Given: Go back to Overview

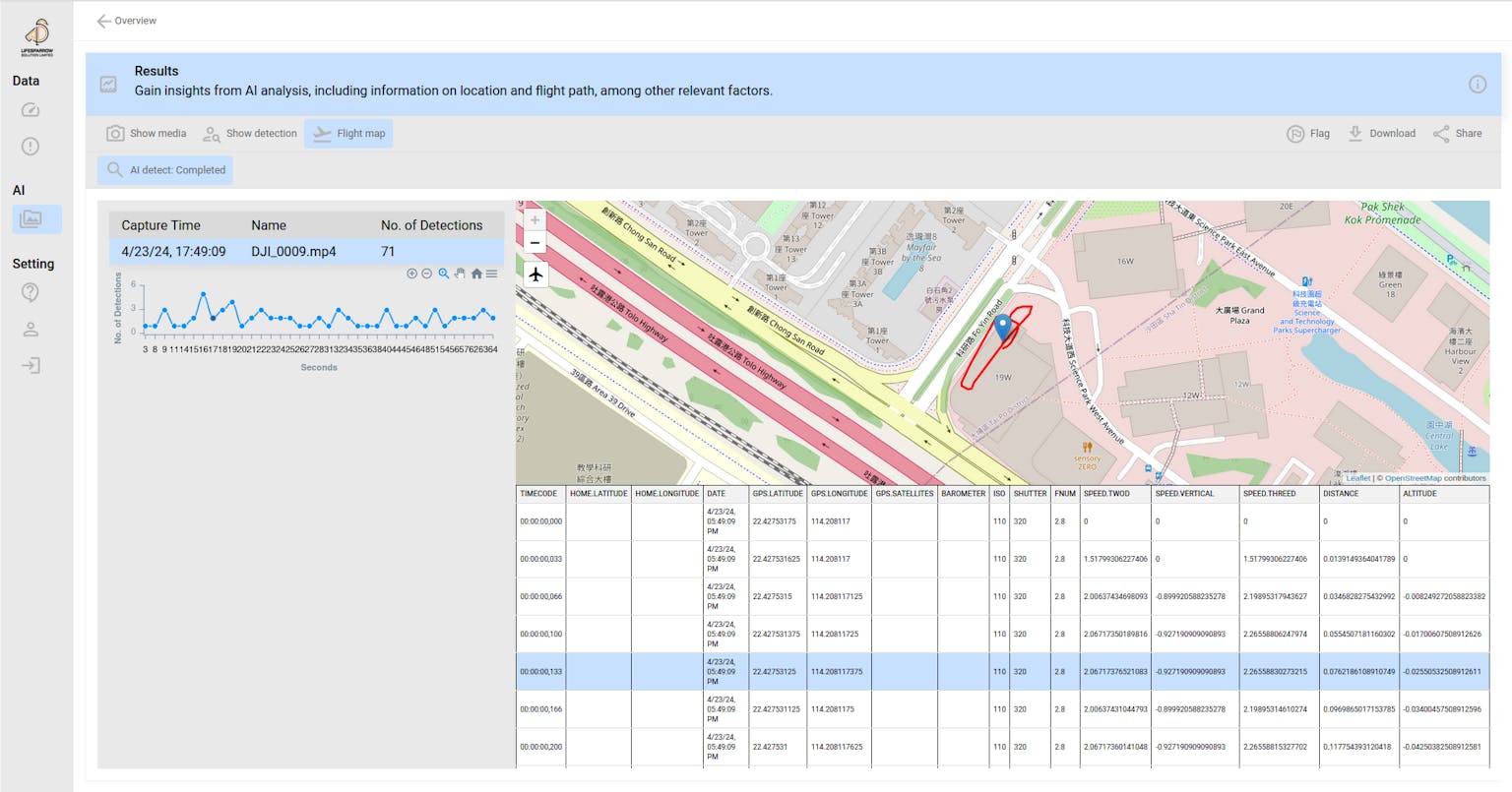Looking at the screenshot, I should click(126, 21).
